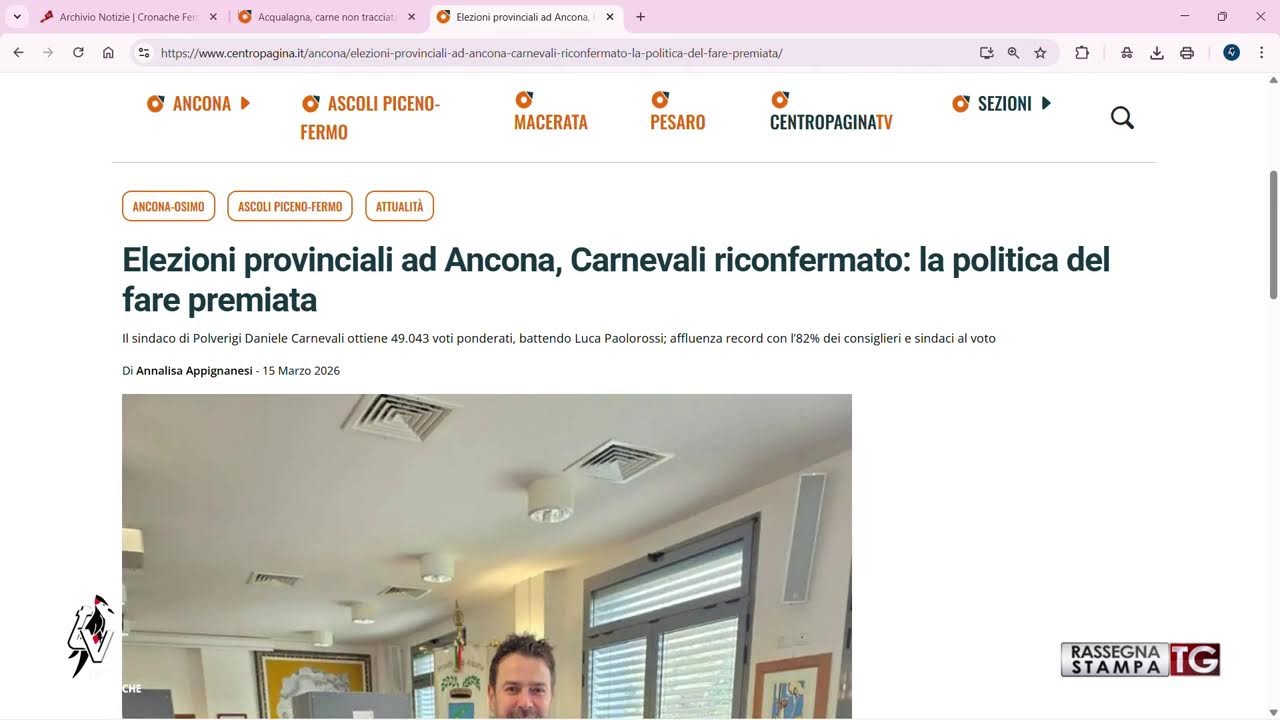This screenshot has width=1280, height=720.
Task: Click the page vertical scrollbar
Action: (1273, 235)
